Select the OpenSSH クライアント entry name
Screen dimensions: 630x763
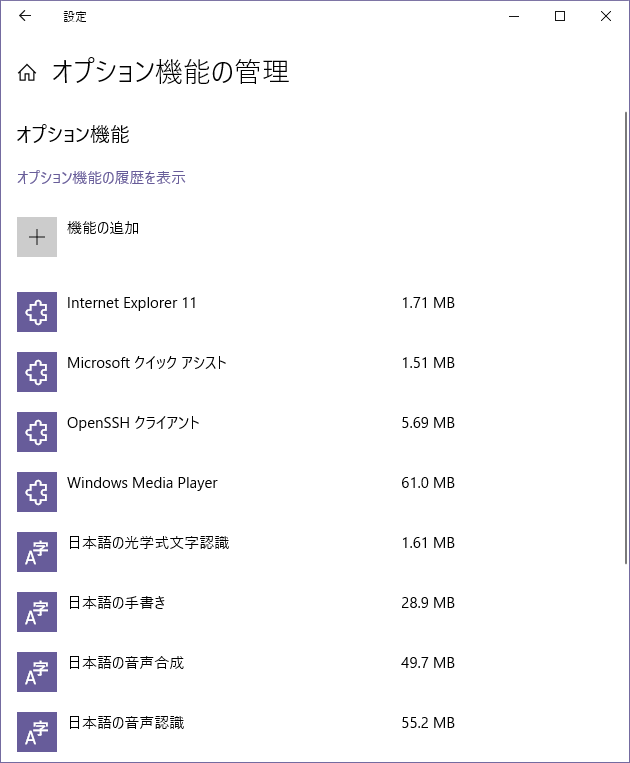coord(133,422)
